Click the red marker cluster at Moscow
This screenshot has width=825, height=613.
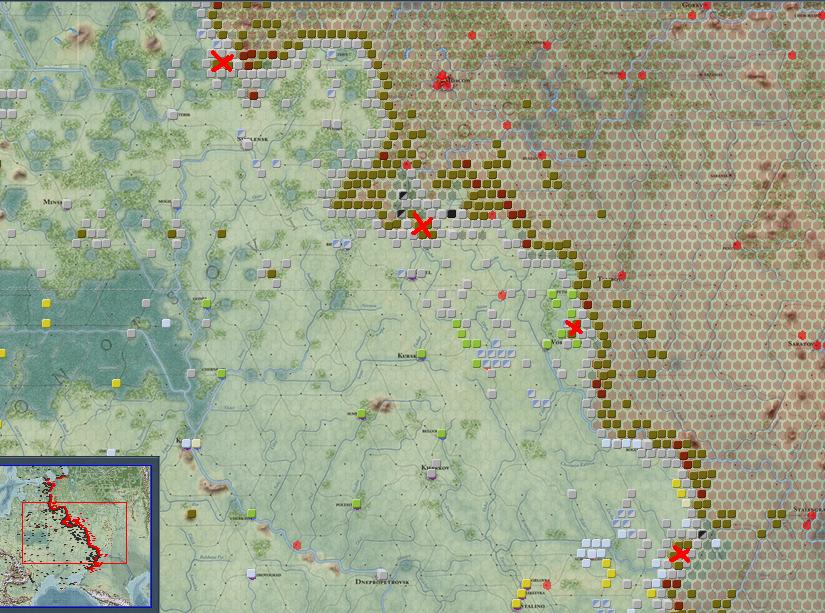441,81
